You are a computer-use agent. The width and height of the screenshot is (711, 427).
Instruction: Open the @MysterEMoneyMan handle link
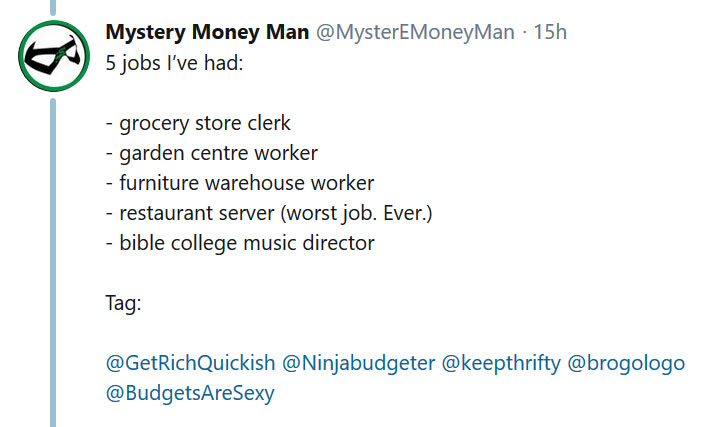point(415,32)
